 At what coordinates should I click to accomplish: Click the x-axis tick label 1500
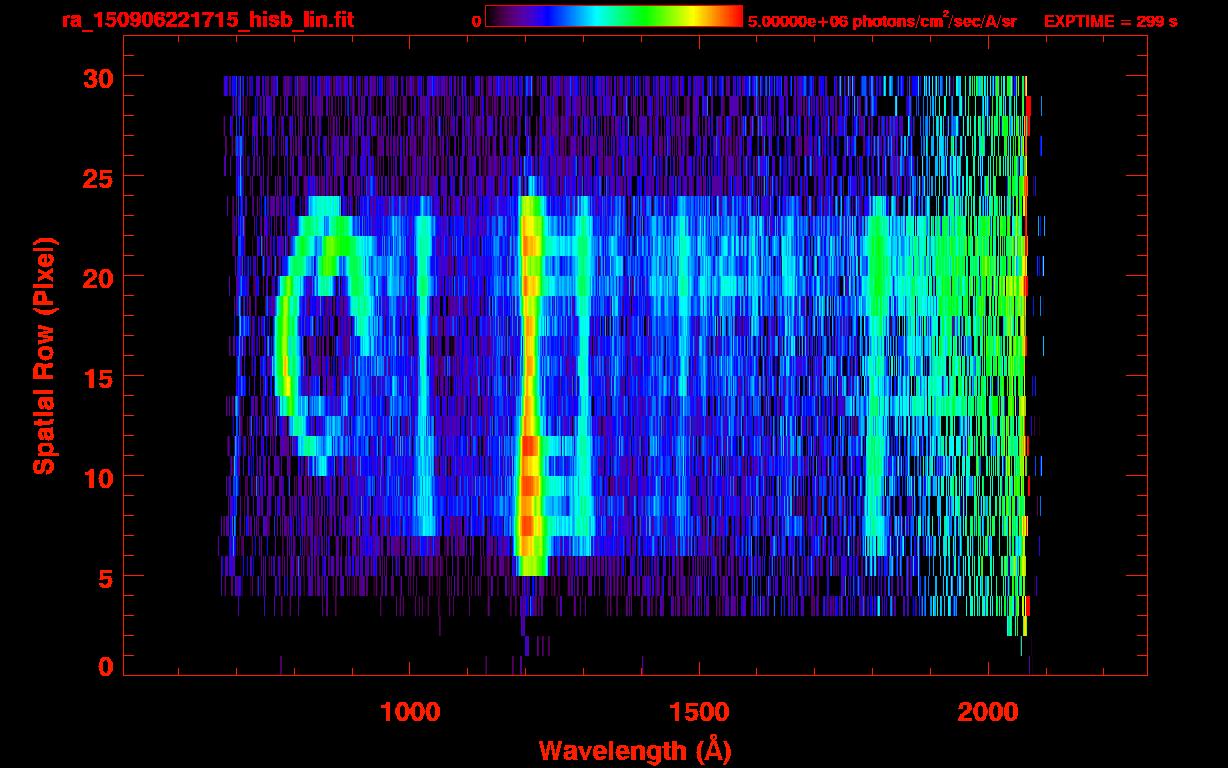point(699,713)
